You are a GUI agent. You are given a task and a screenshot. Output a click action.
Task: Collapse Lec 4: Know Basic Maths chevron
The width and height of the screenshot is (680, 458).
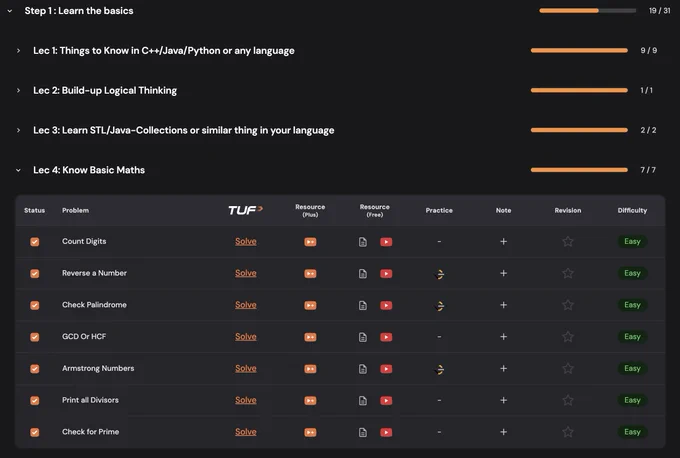click(x=18, y=170)
